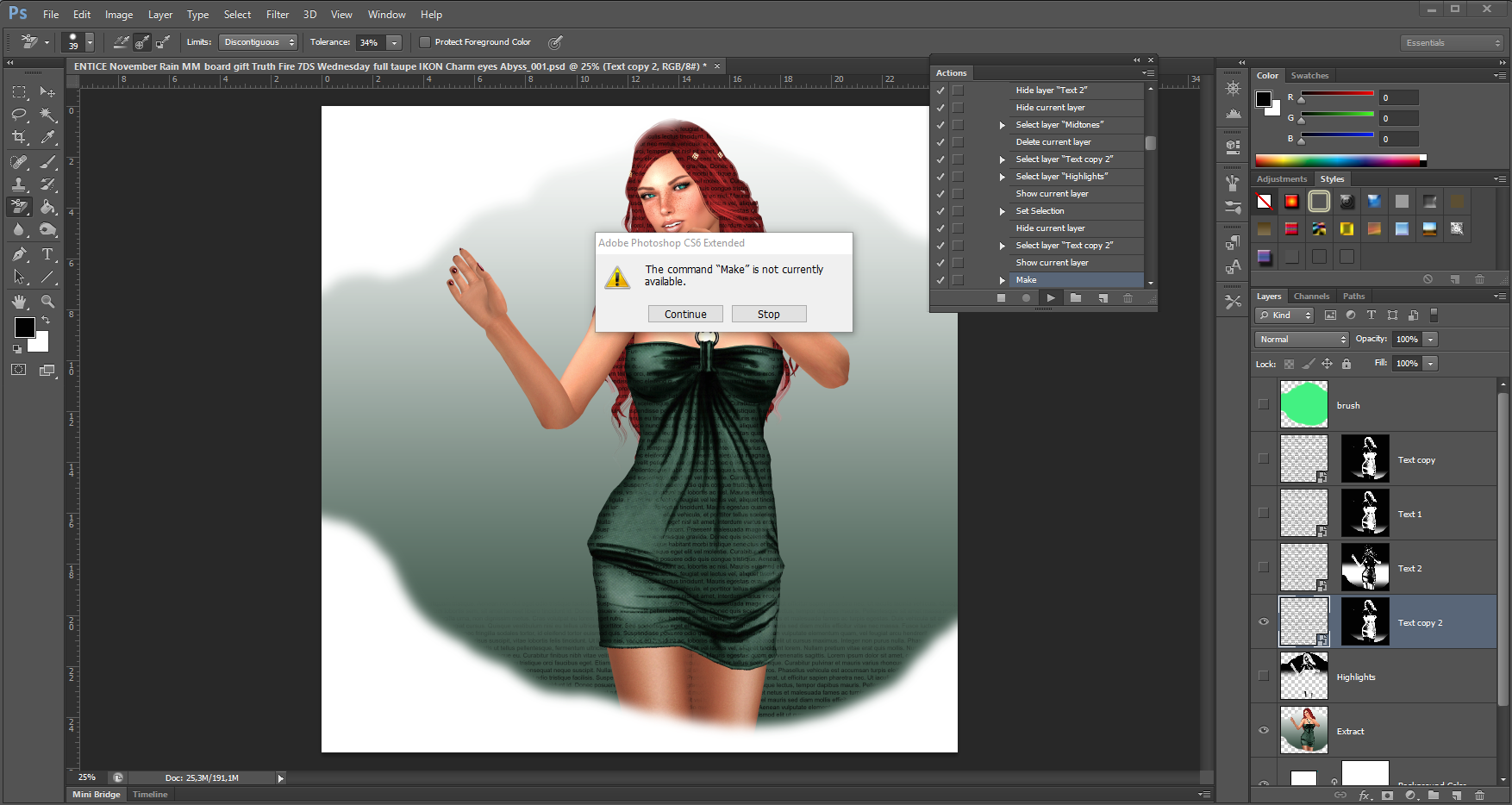This screenshot has width=1512, height=805.
Task: Switch to the Channels tab
Action: point(1311,296)
